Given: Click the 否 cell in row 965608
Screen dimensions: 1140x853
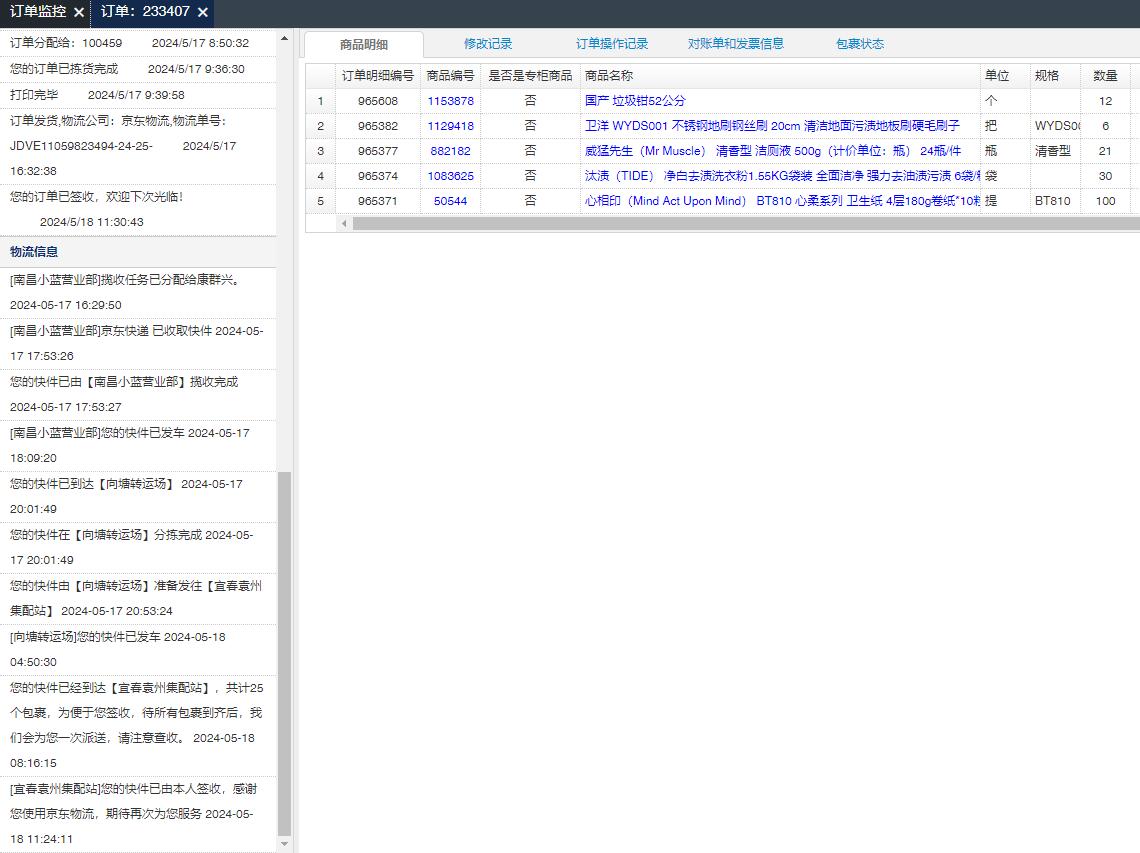Looking at the screenshot, I should point(530,101).
